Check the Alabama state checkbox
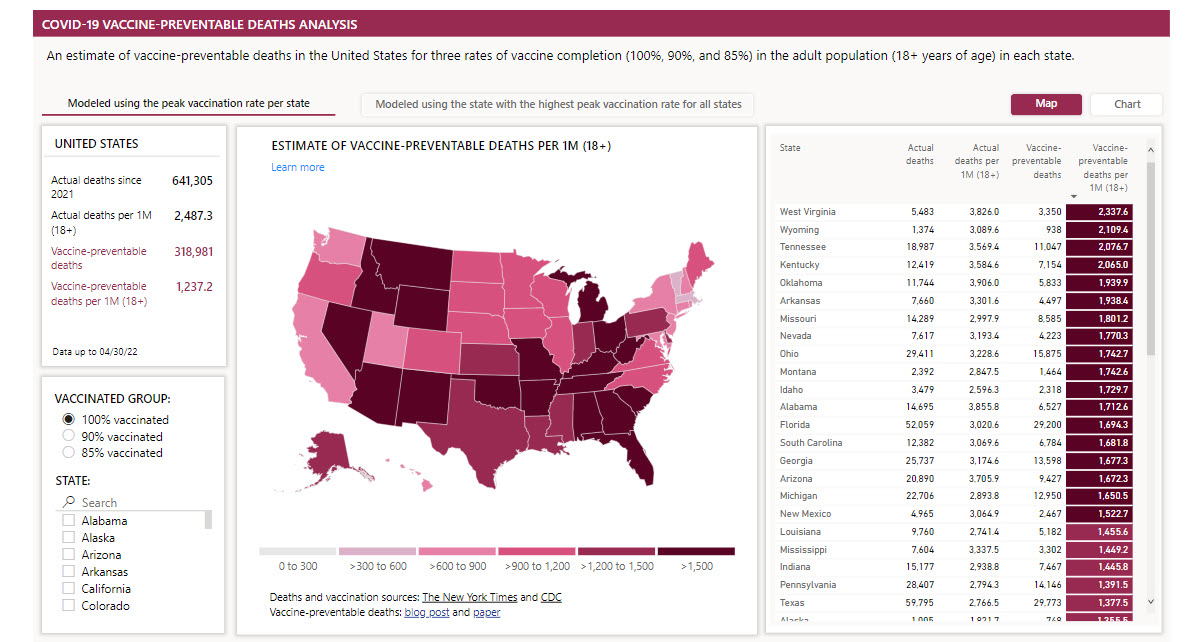Screen dimensions: 1194x642 coord(69,520)
